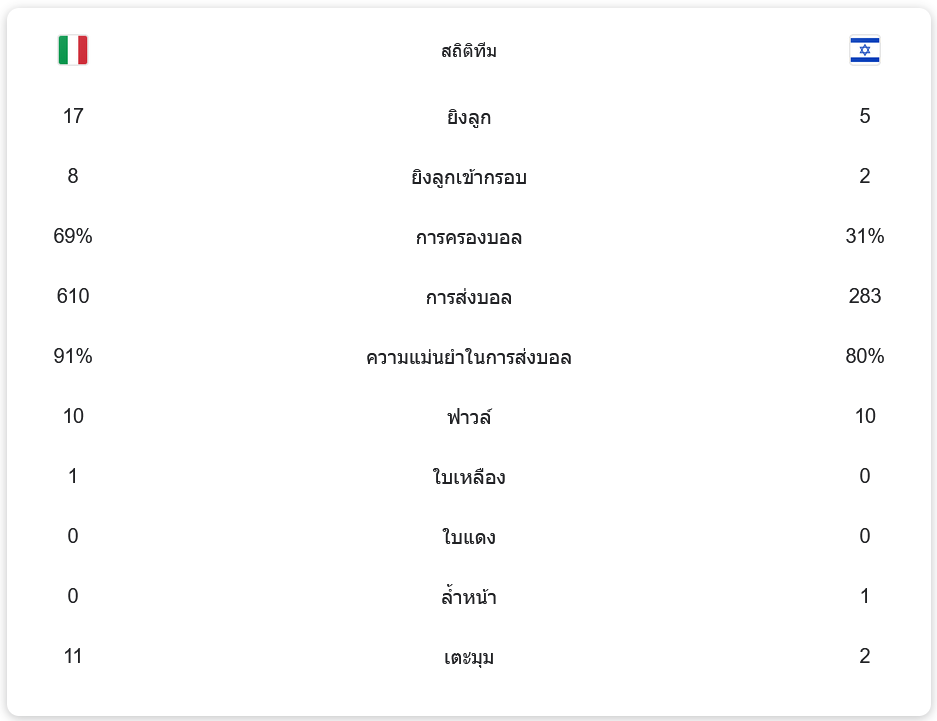Viewport: 937px width, 721px height.
Task: Click Italy's 69% possession value
Action: pyautogui.click(x=73, y=236)
